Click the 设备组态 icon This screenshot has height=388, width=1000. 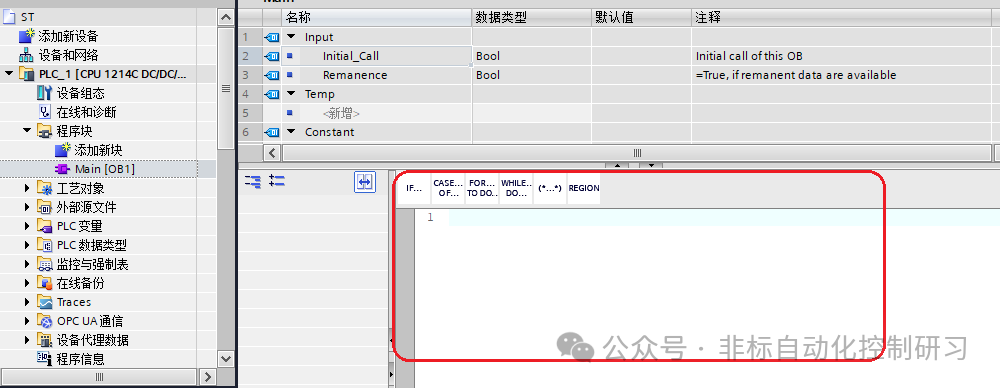pos(45,93)
